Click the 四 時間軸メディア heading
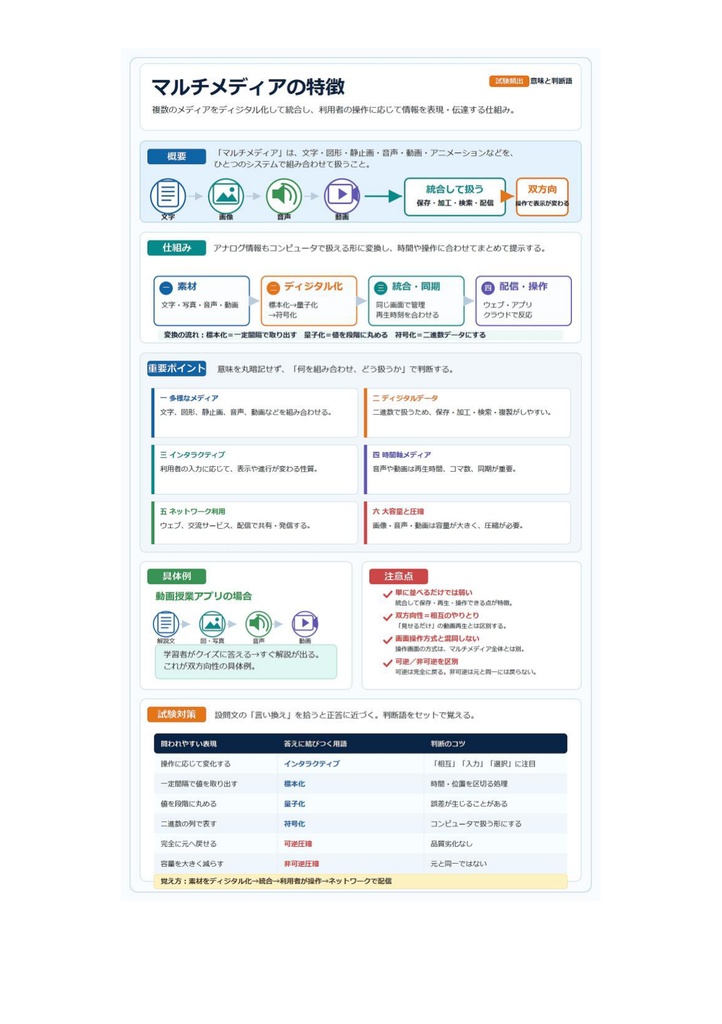The height and width of the screenshot is (1024, 722). pyautogui.click(x=401, y=455)
